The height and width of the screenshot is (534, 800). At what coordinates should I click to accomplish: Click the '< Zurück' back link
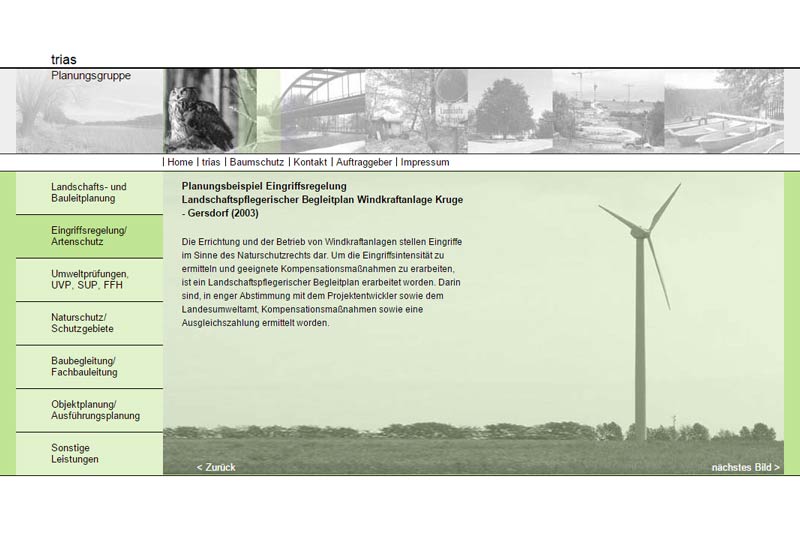216,467
